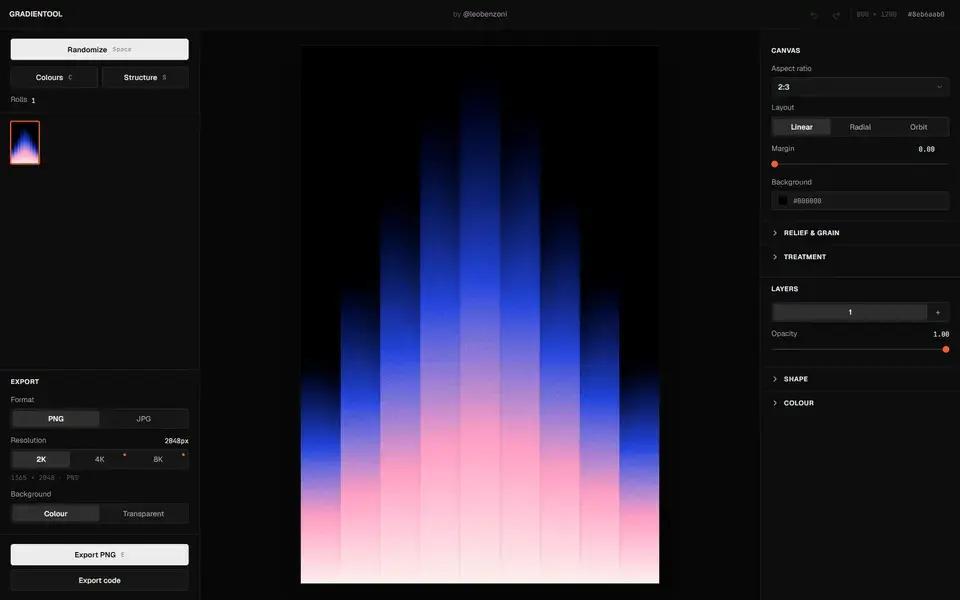Select 8K export resolution
960x600 pixels.
click(x=158, y=459)
